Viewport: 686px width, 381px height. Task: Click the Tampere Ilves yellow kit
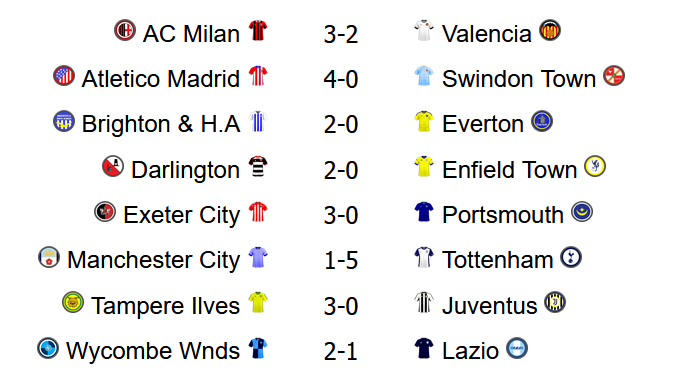pos(258,303)
